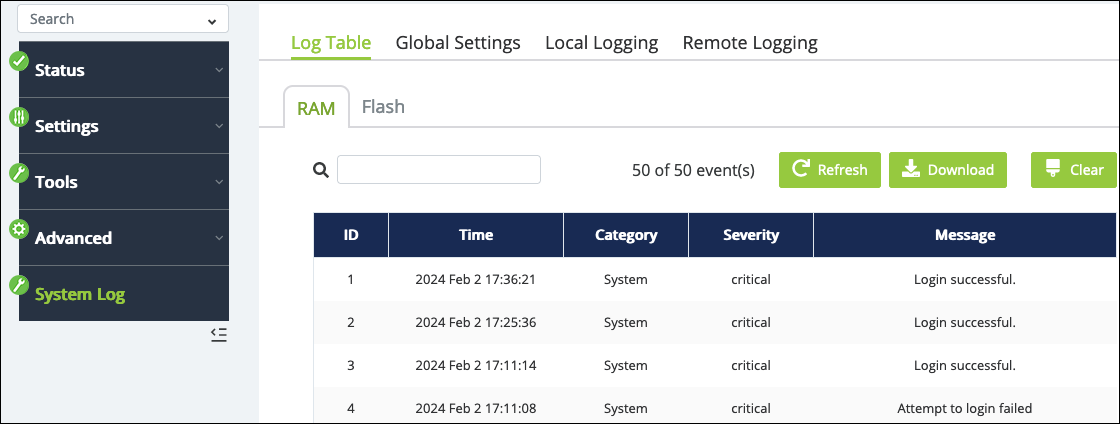1120x424 pixels.
Task: Click the log filter input field
Action: coord(439,170)
